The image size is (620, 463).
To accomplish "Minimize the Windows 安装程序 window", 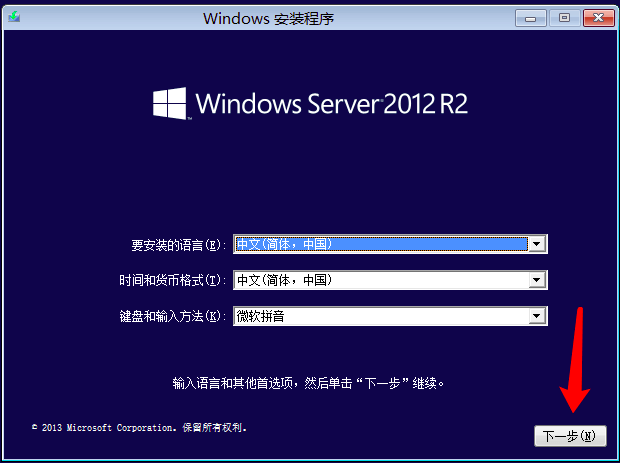I will click(x=531, y=18).
